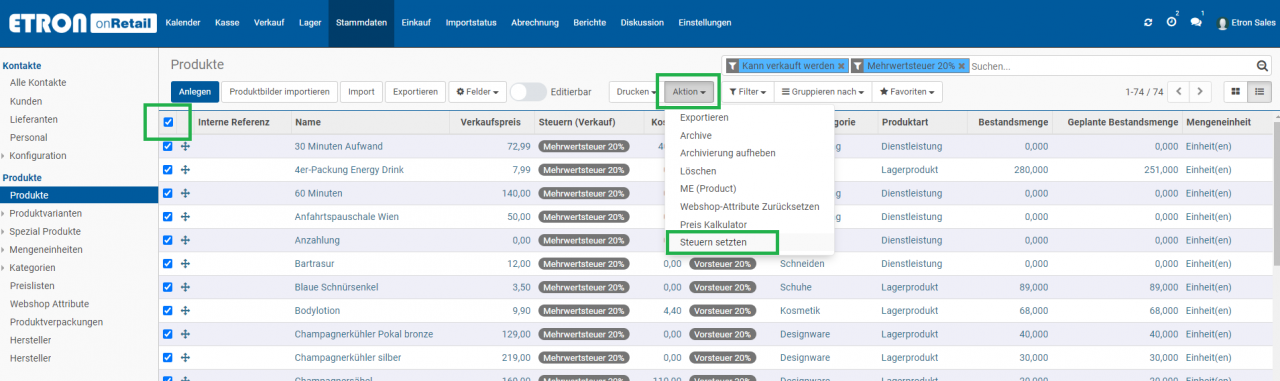The width and height of the screenshot is (1280, 381).
Task: Uncheck the Anzahlung row checkbox
Action: [x=168, y=240]
